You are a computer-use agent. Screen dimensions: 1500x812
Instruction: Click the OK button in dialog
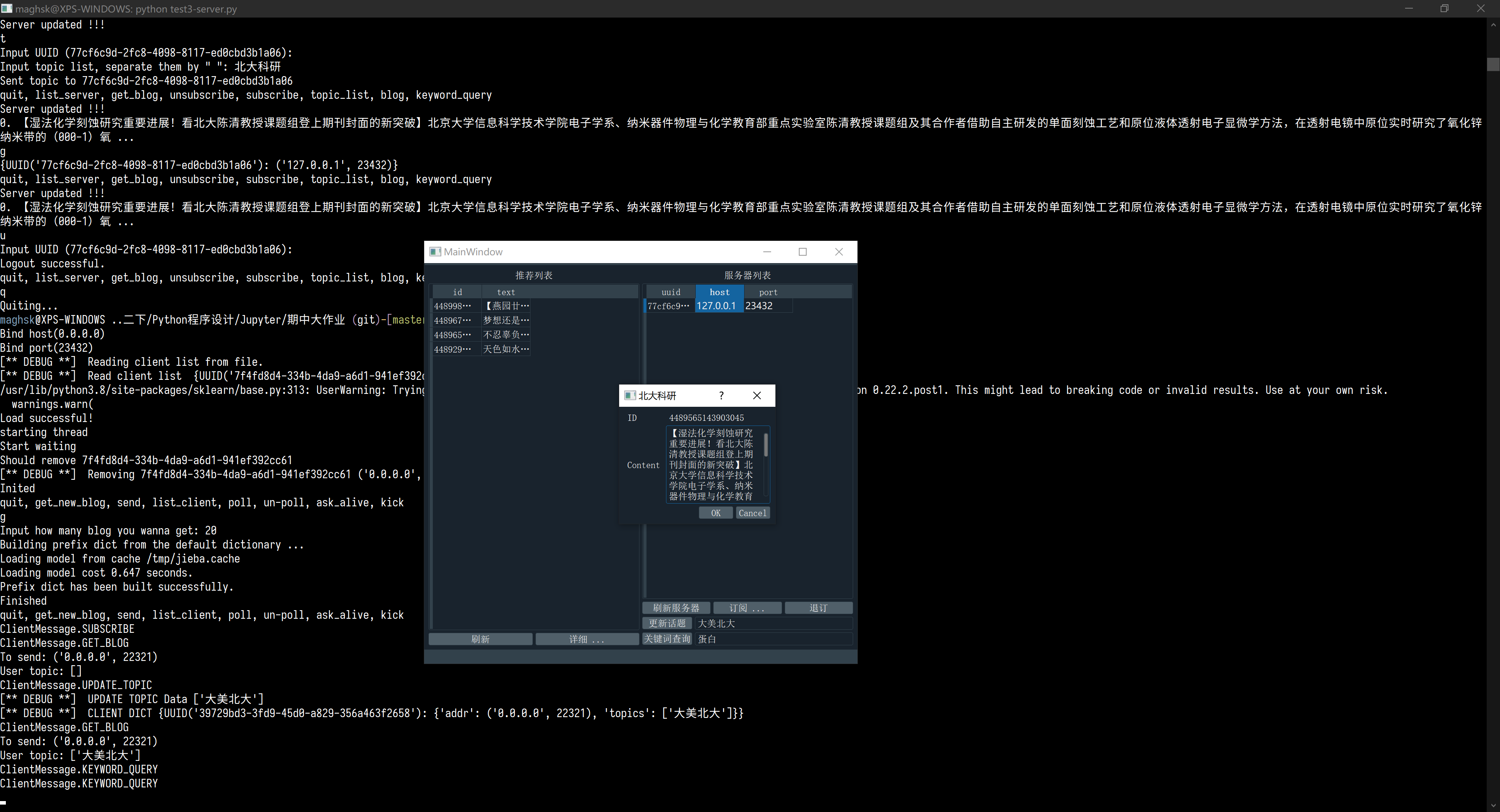point(716,513)
